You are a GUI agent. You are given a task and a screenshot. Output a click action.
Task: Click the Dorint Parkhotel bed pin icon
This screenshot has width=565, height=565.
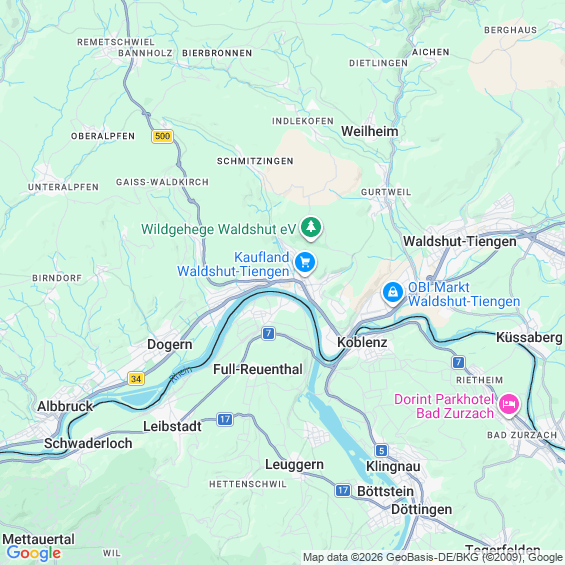tap(509, 405)
